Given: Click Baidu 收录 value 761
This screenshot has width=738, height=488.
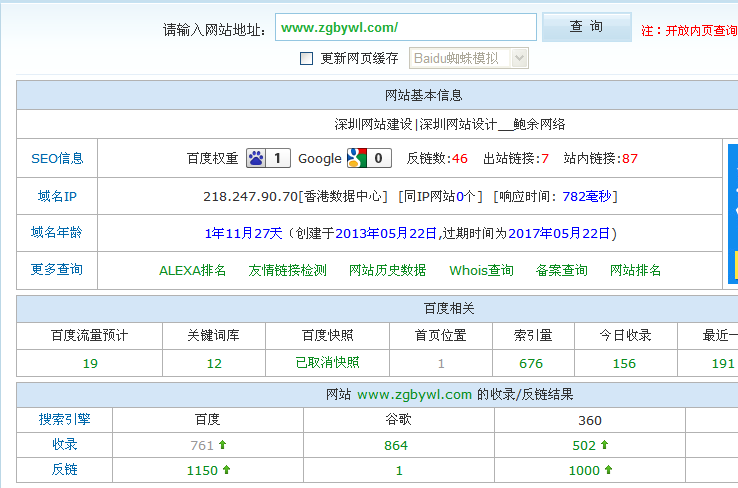Looking at the screenshot, I should [x=202, y=445].
